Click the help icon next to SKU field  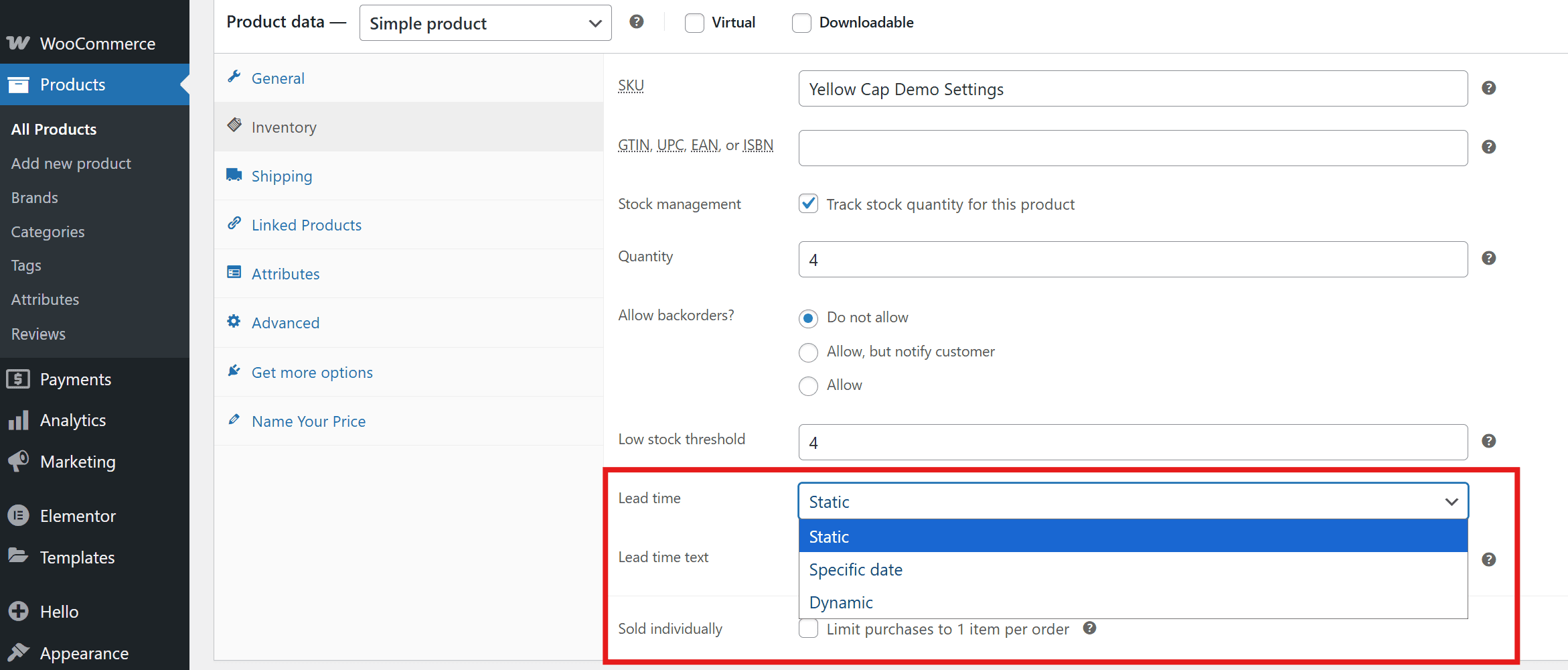(x=1489, y=87)
